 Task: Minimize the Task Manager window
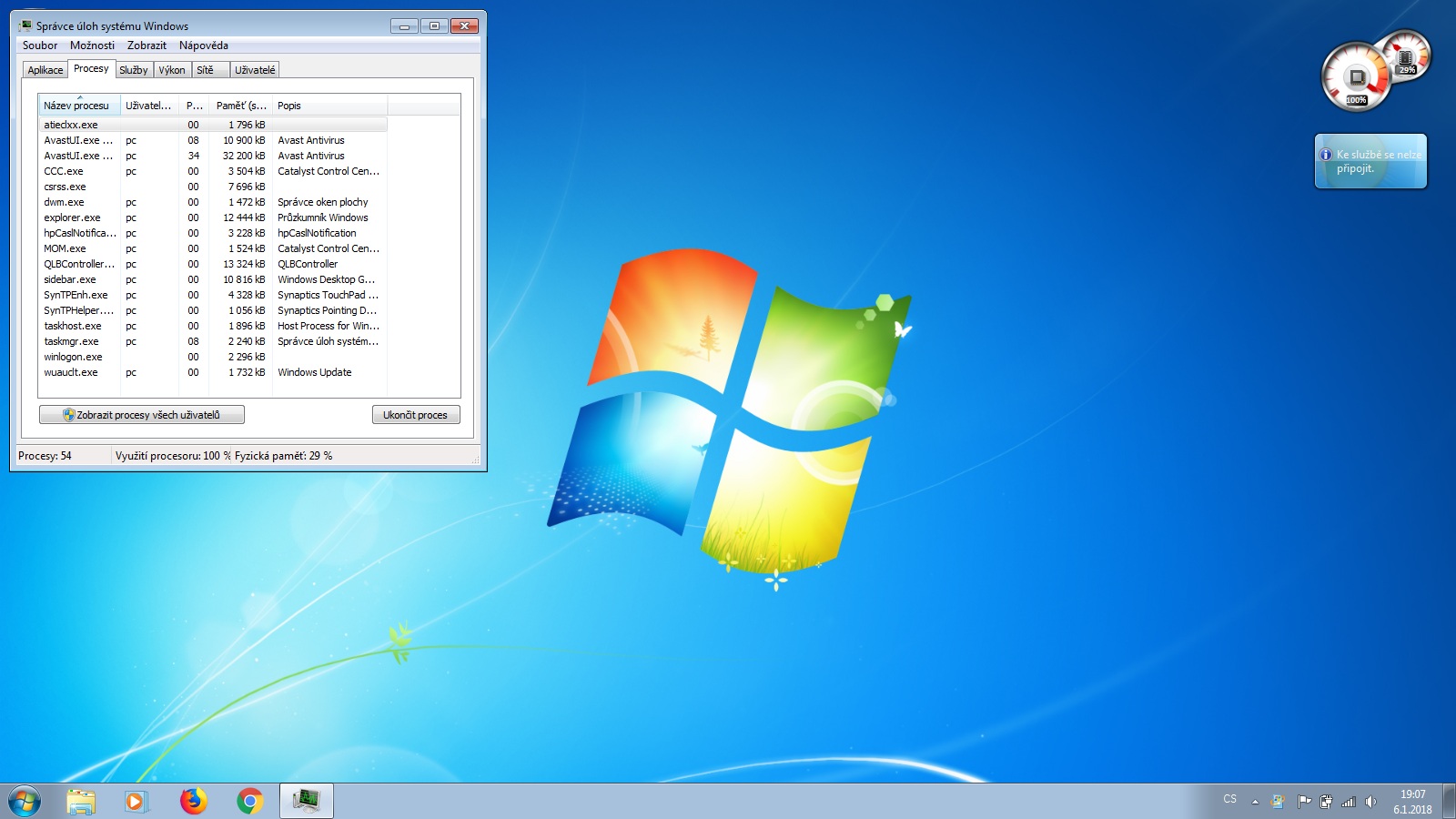404,25
